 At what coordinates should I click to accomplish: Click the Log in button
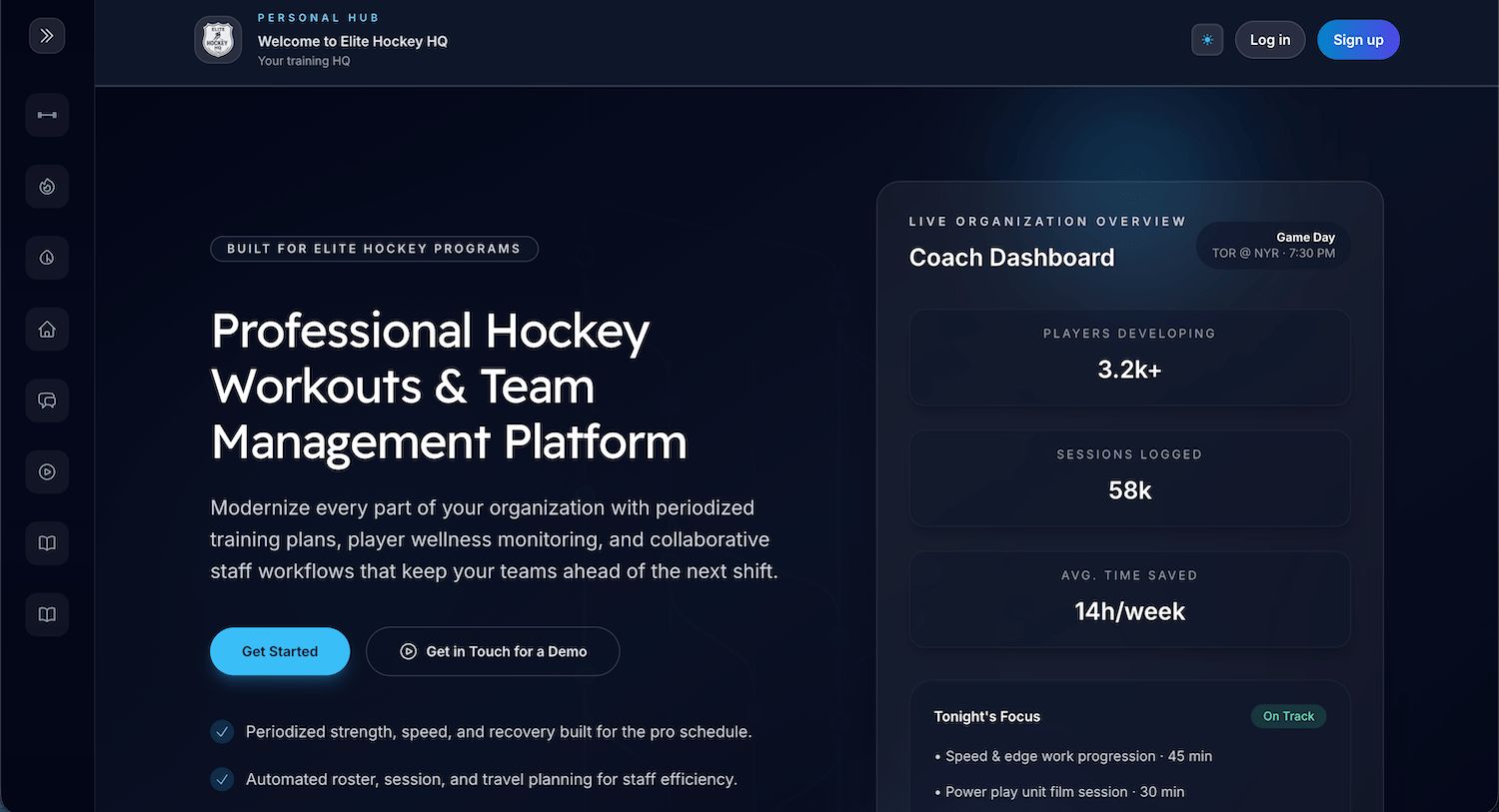[1269, 40]
